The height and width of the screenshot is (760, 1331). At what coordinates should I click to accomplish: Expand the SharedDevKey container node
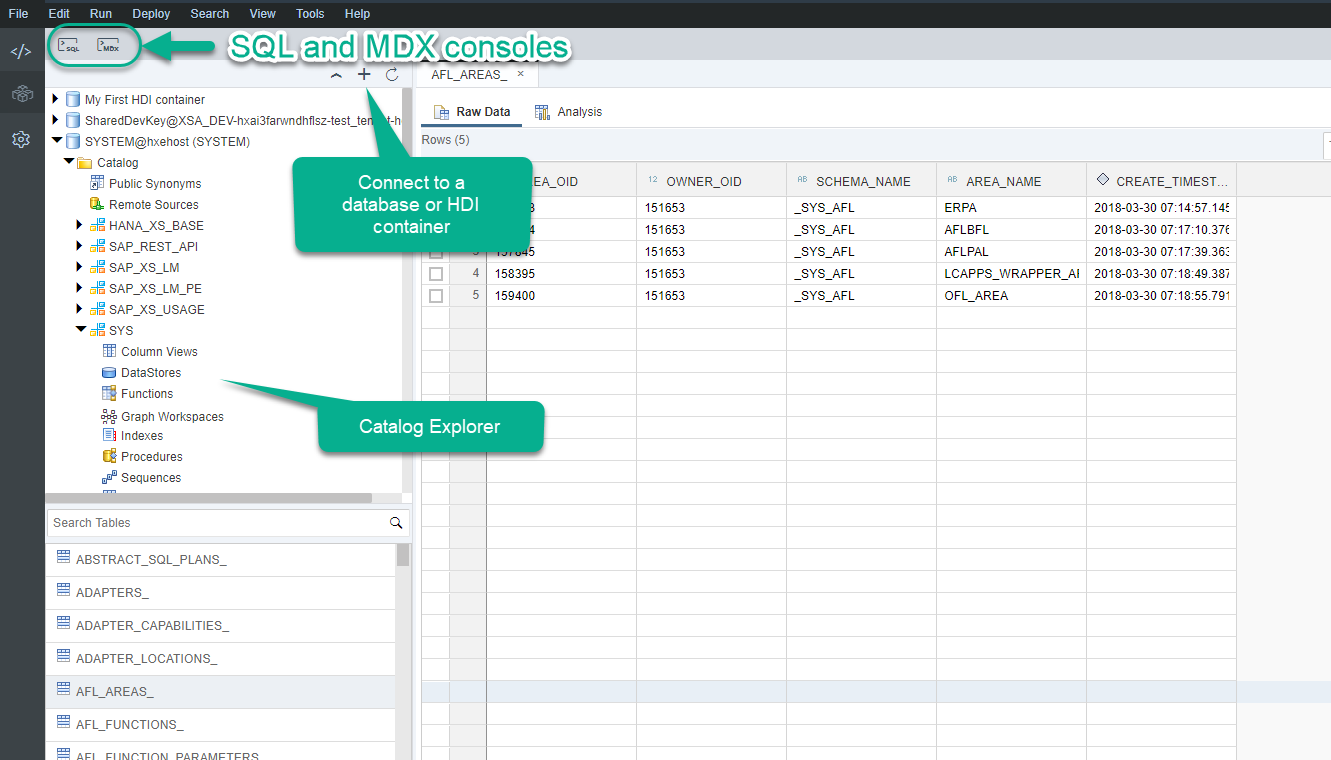tap(56, 121)
